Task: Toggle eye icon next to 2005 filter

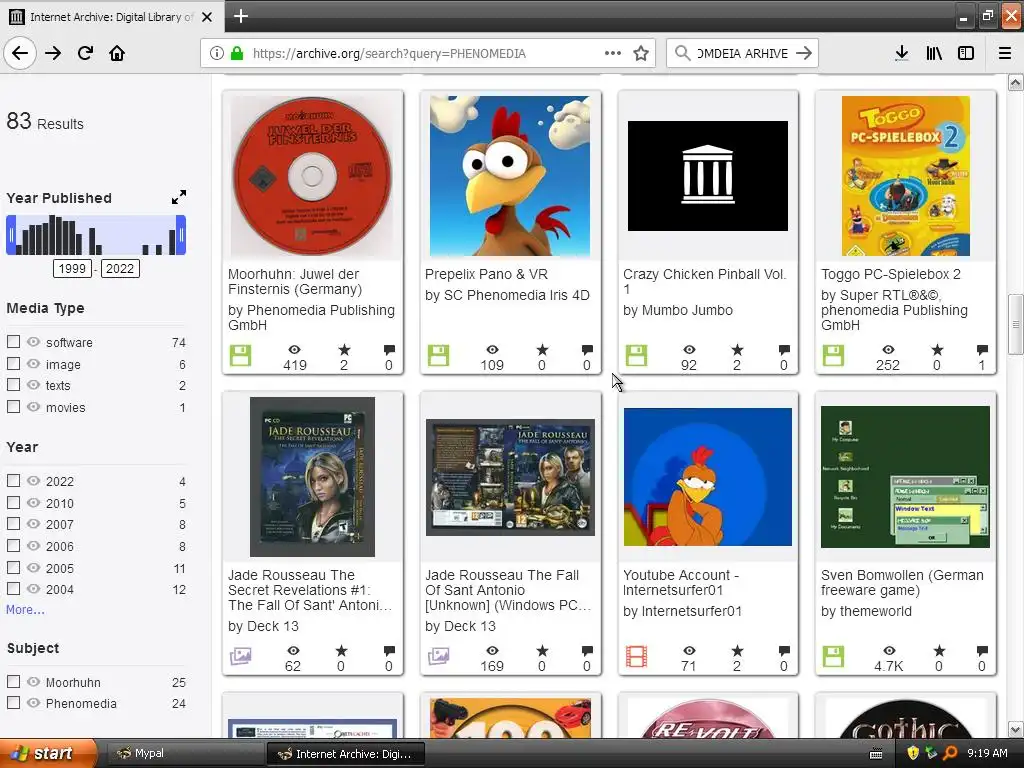Action: coord(33,568)
